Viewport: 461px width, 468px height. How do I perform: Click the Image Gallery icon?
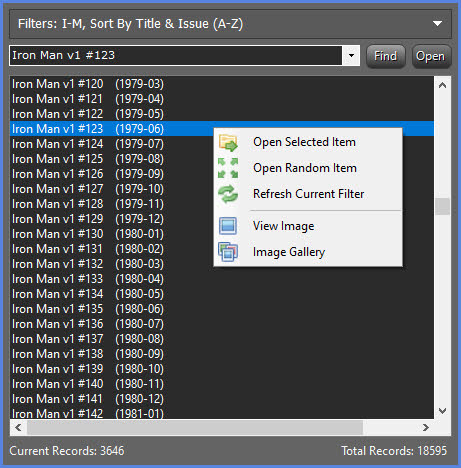click(228, 252)
